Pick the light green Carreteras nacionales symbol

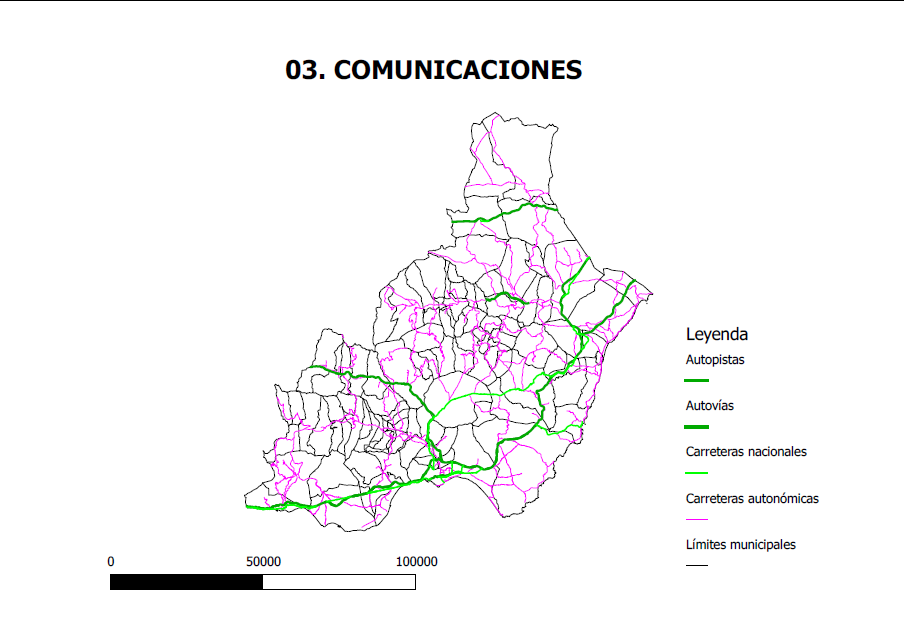[696, 473]
